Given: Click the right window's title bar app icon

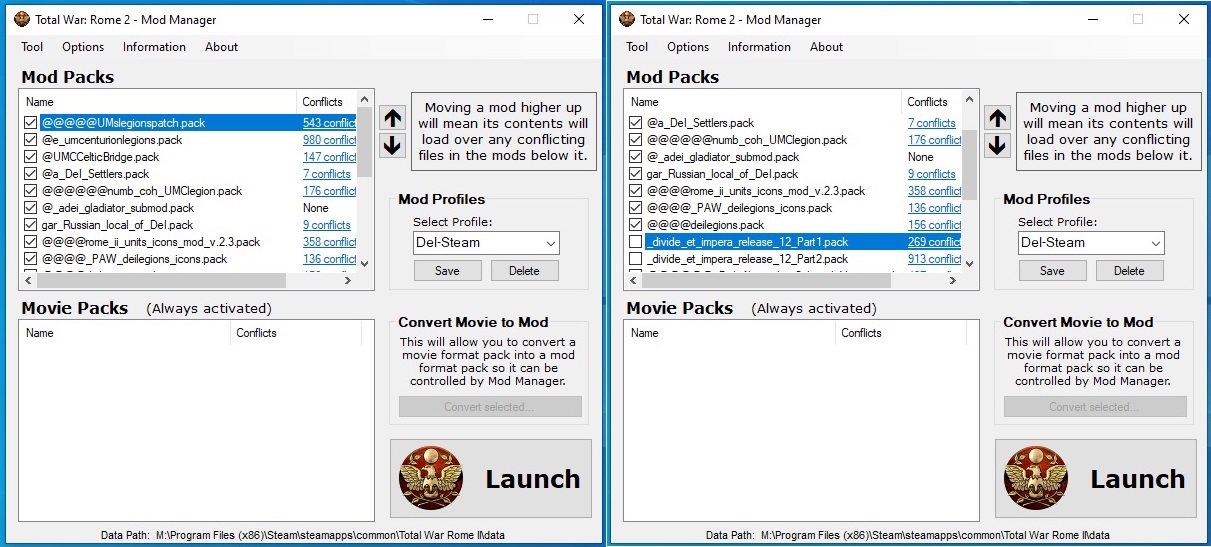Looking at the screenshot, I should click(x=626, y=19).
